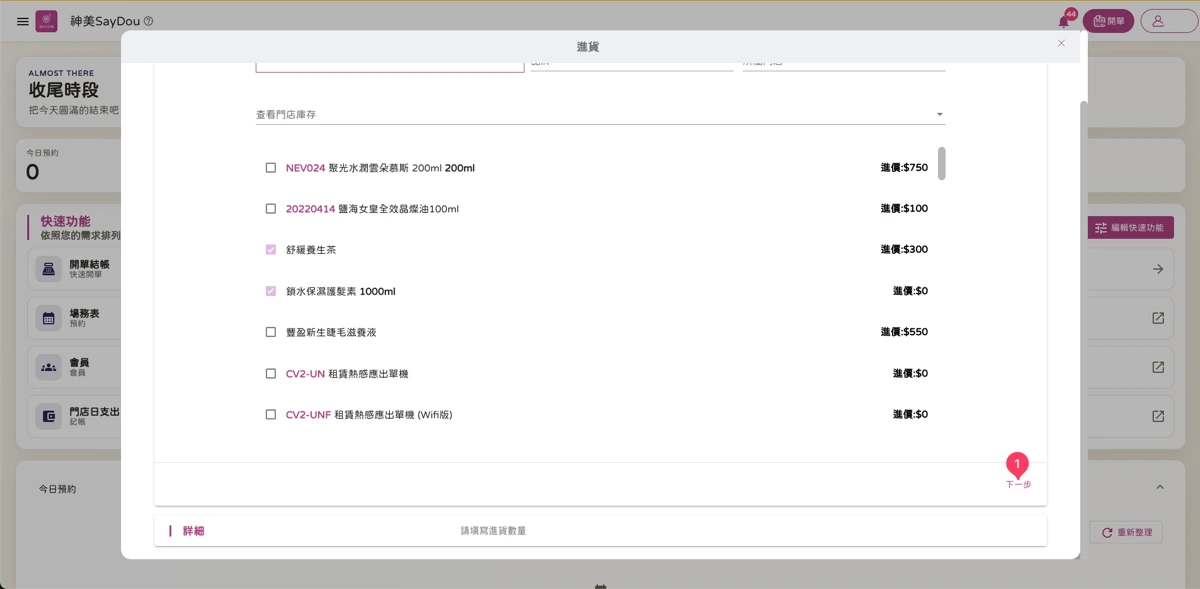This screenshot has height=589, width=1200.
Task: Open external link icon in 門店日支出 row
Action: tap(1158, 416)
